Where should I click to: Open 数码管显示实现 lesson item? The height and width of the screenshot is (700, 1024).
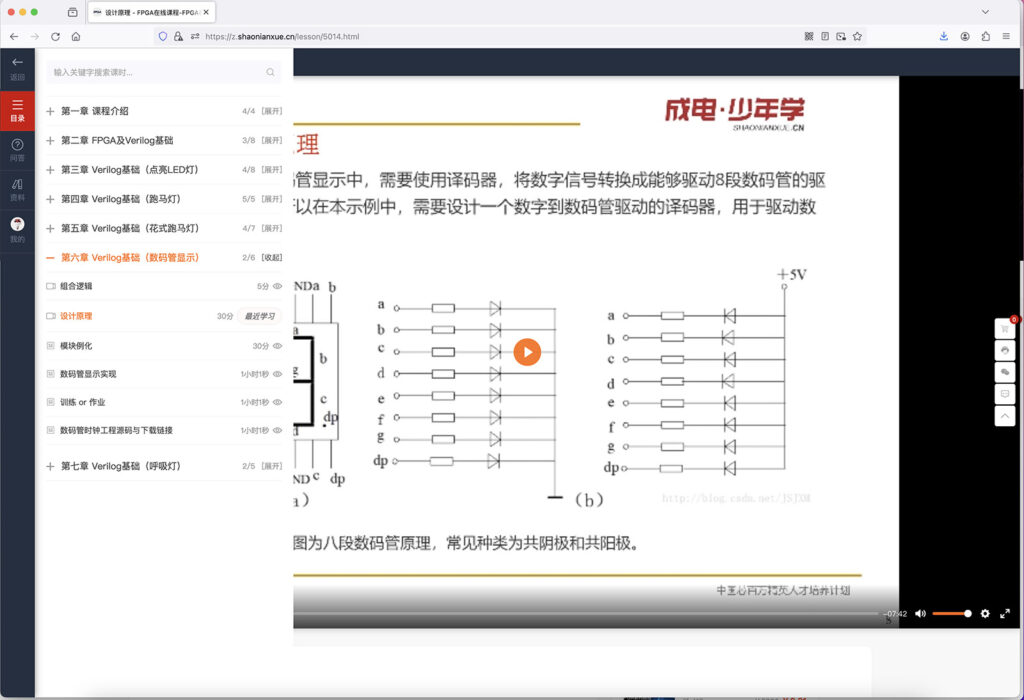[88, 374]
